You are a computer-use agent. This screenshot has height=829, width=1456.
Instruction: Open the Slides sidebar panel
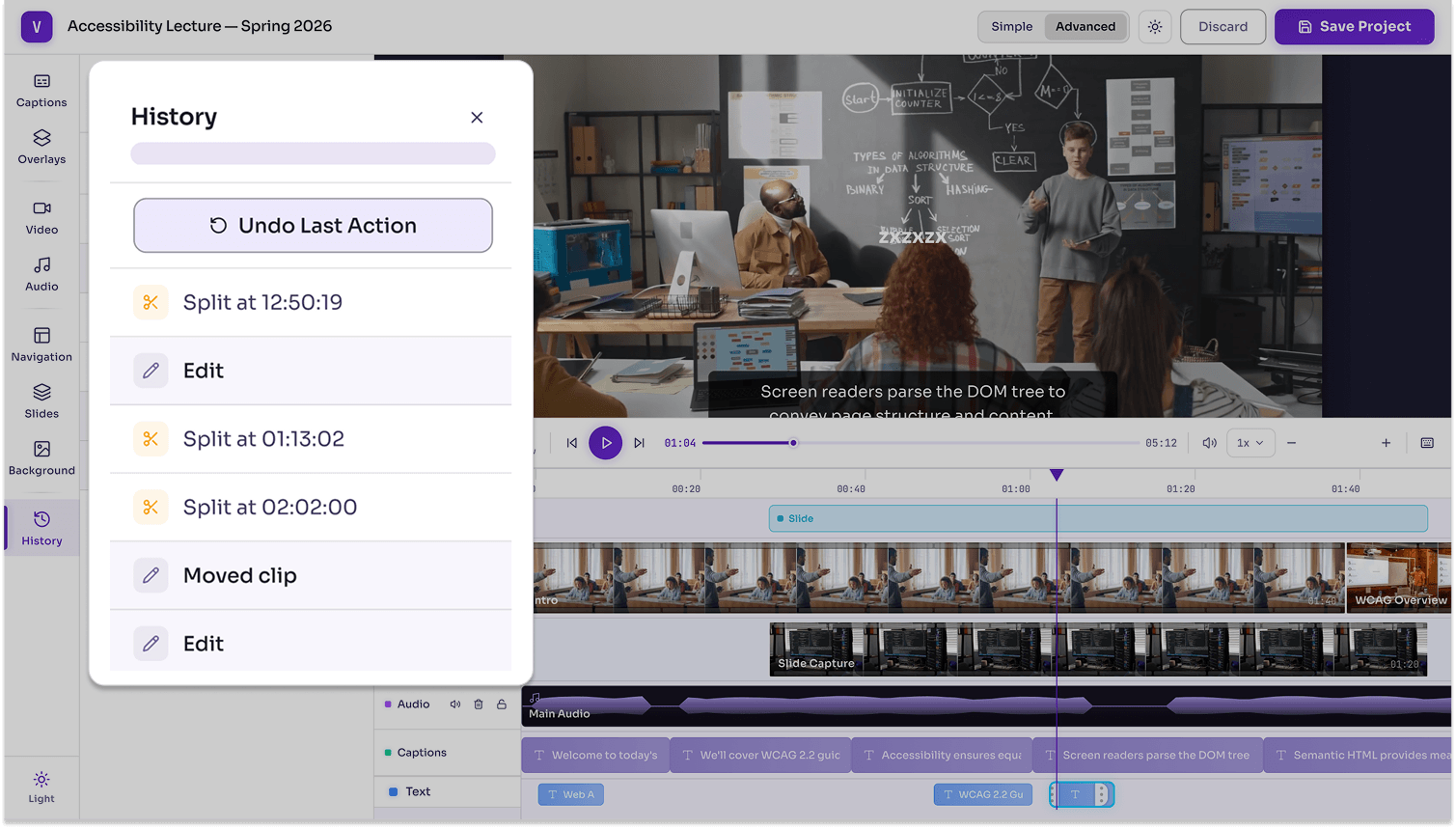pos(41,402)
